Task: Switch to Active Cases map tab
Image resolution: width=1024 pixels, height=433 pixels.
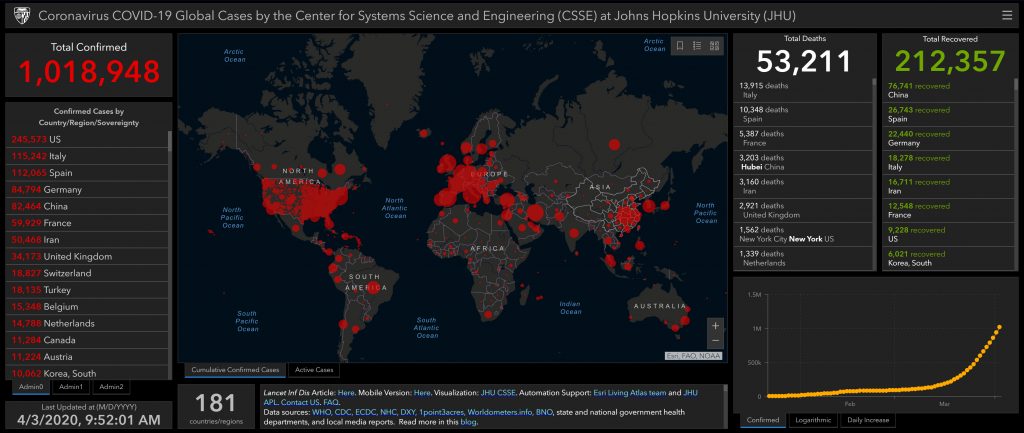Action: click(314, 370)
